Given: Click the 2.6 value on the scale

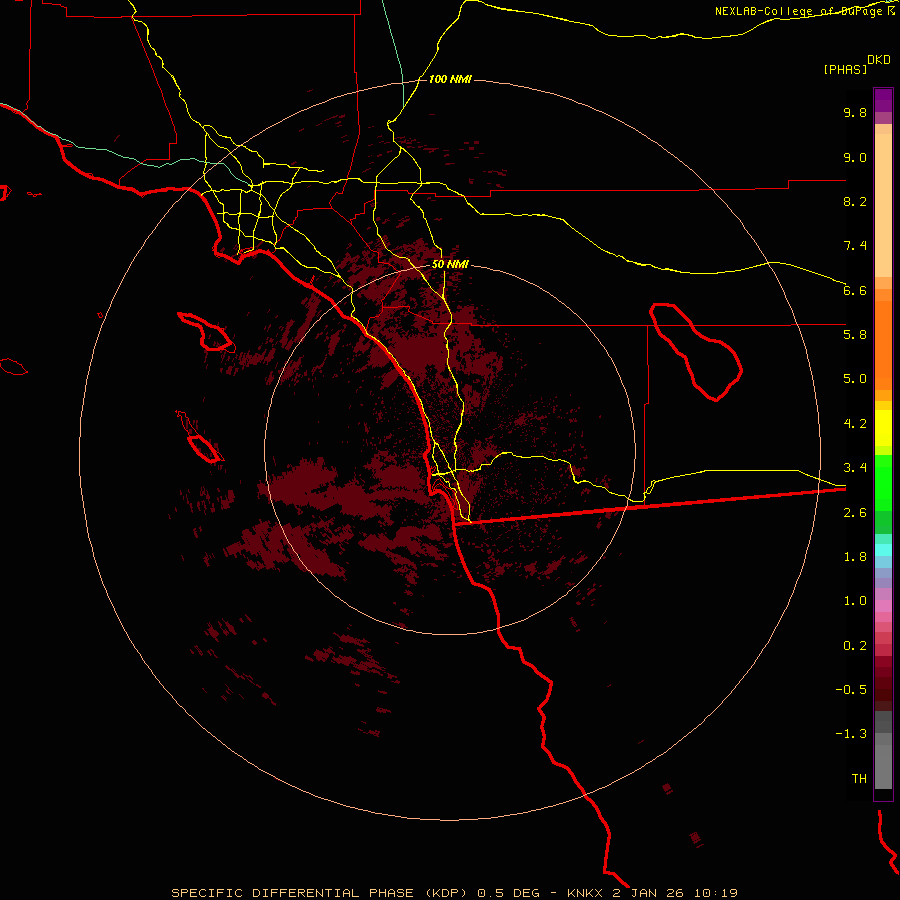Looking at the screenshot, I should [855, 513].
